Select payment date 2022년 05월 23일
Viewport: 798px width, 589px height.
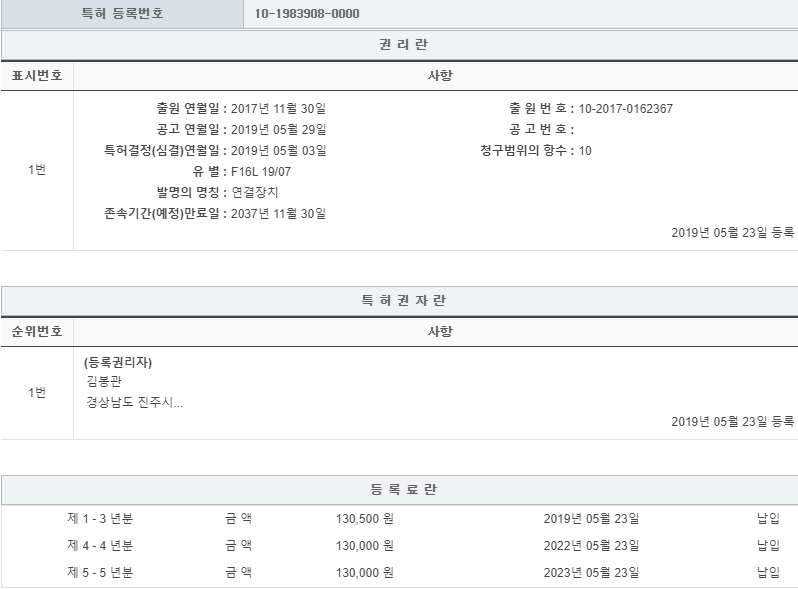pyautogui.click(x=591, y=546)
